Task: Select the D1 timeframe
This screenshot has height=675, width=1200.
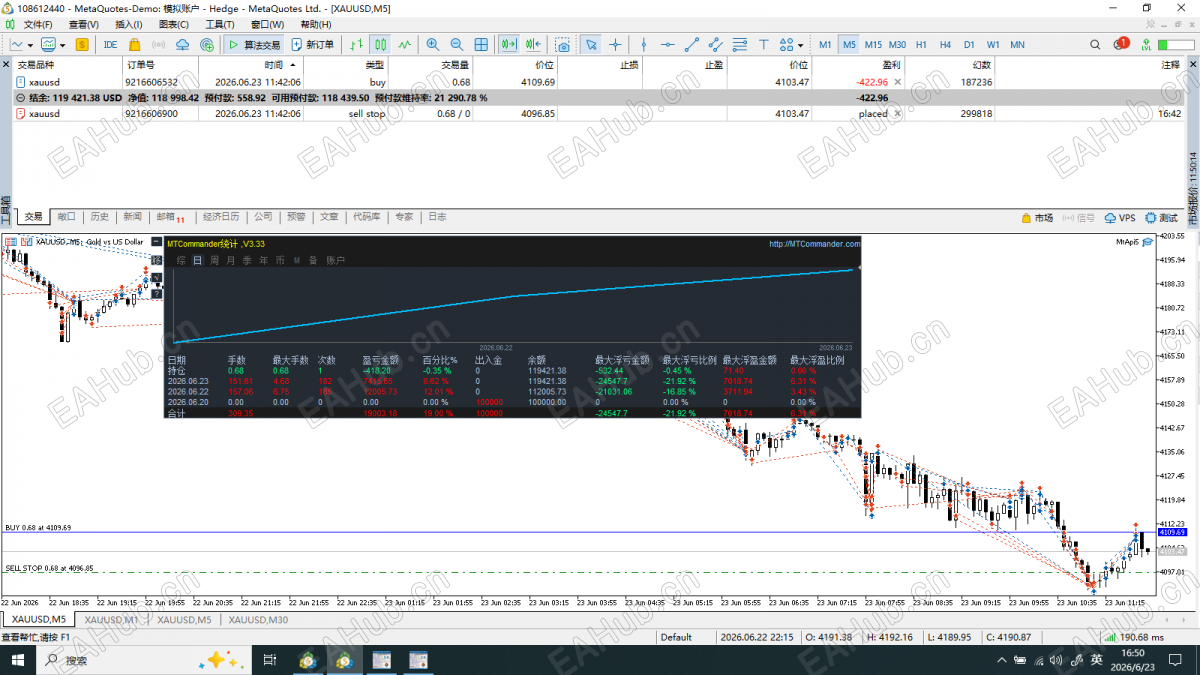Action: point(969,44)
